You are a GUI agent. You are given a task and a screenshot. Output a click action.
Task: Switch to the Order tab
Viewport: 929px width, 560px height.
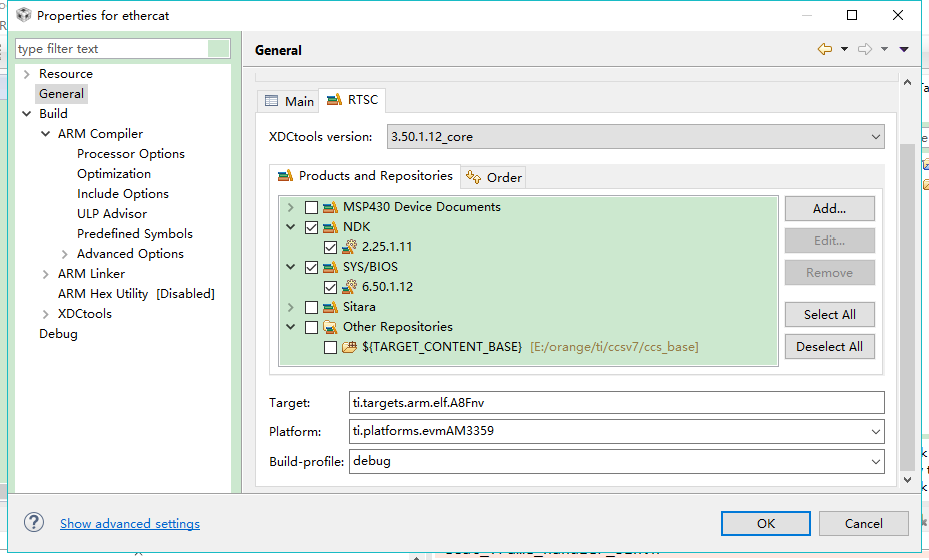[494, 177]
